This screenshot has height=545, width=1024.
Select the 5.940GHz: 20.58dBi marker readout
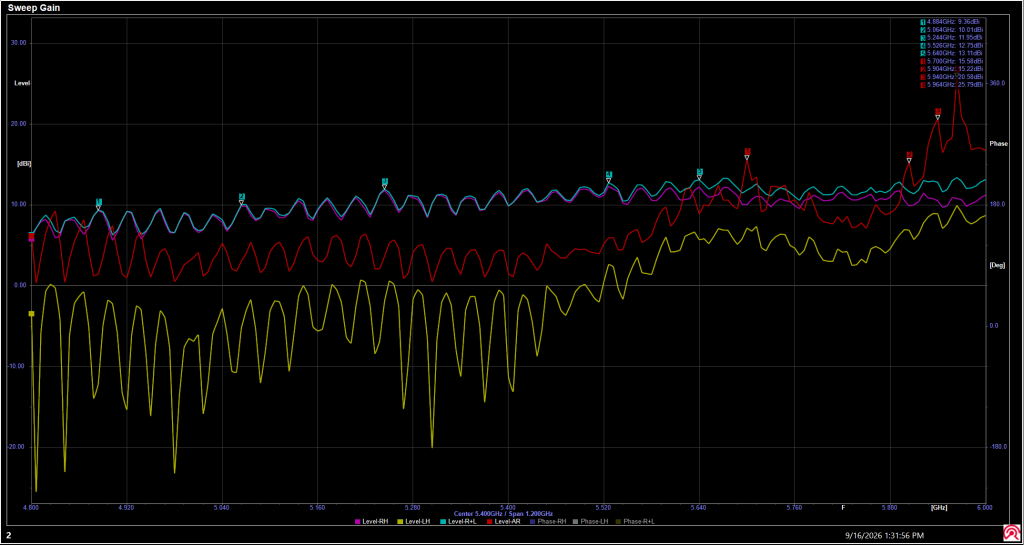click(x=952, y=76)
